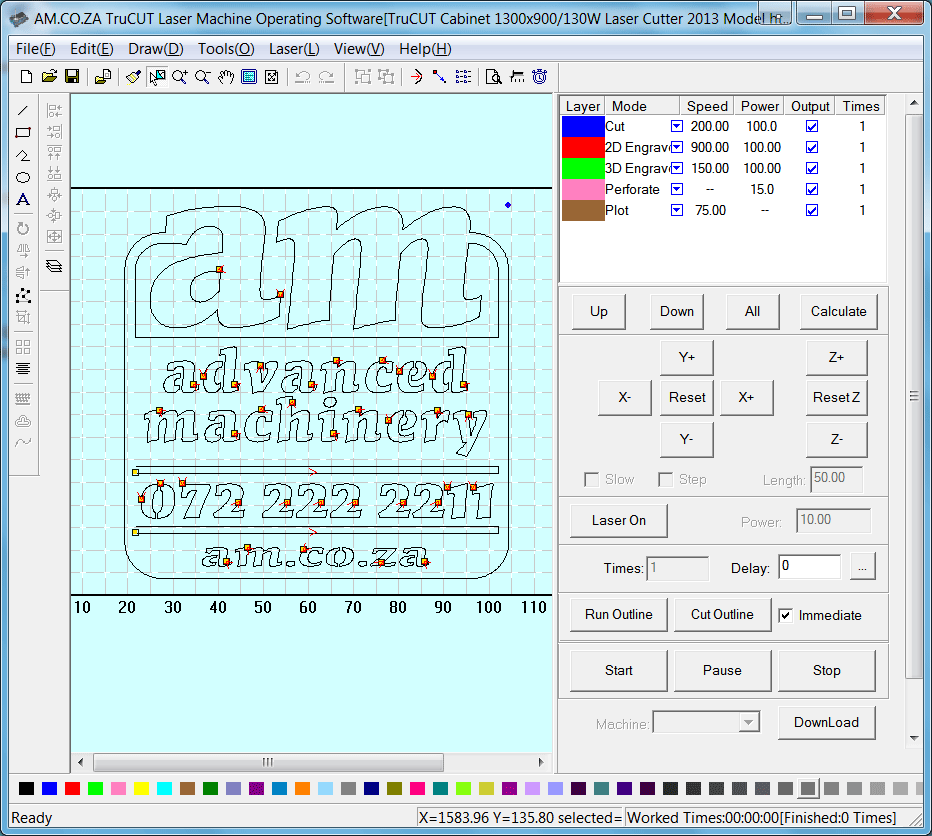Pick the red color swatch below the canvas
932x836 pixels.
[x=72, y=788]
